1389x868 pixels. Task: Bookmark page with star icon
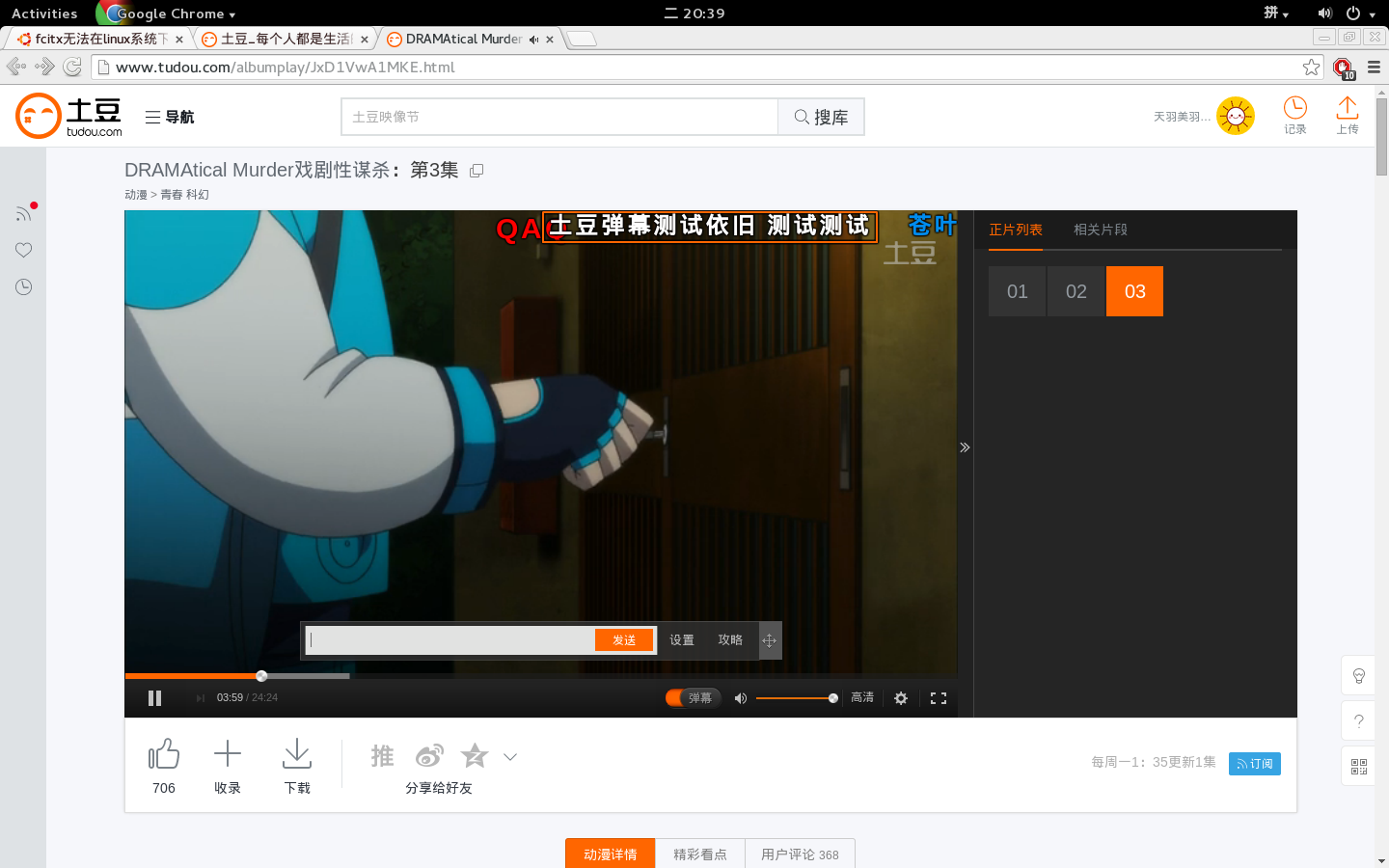click(x=1311, y=67)
